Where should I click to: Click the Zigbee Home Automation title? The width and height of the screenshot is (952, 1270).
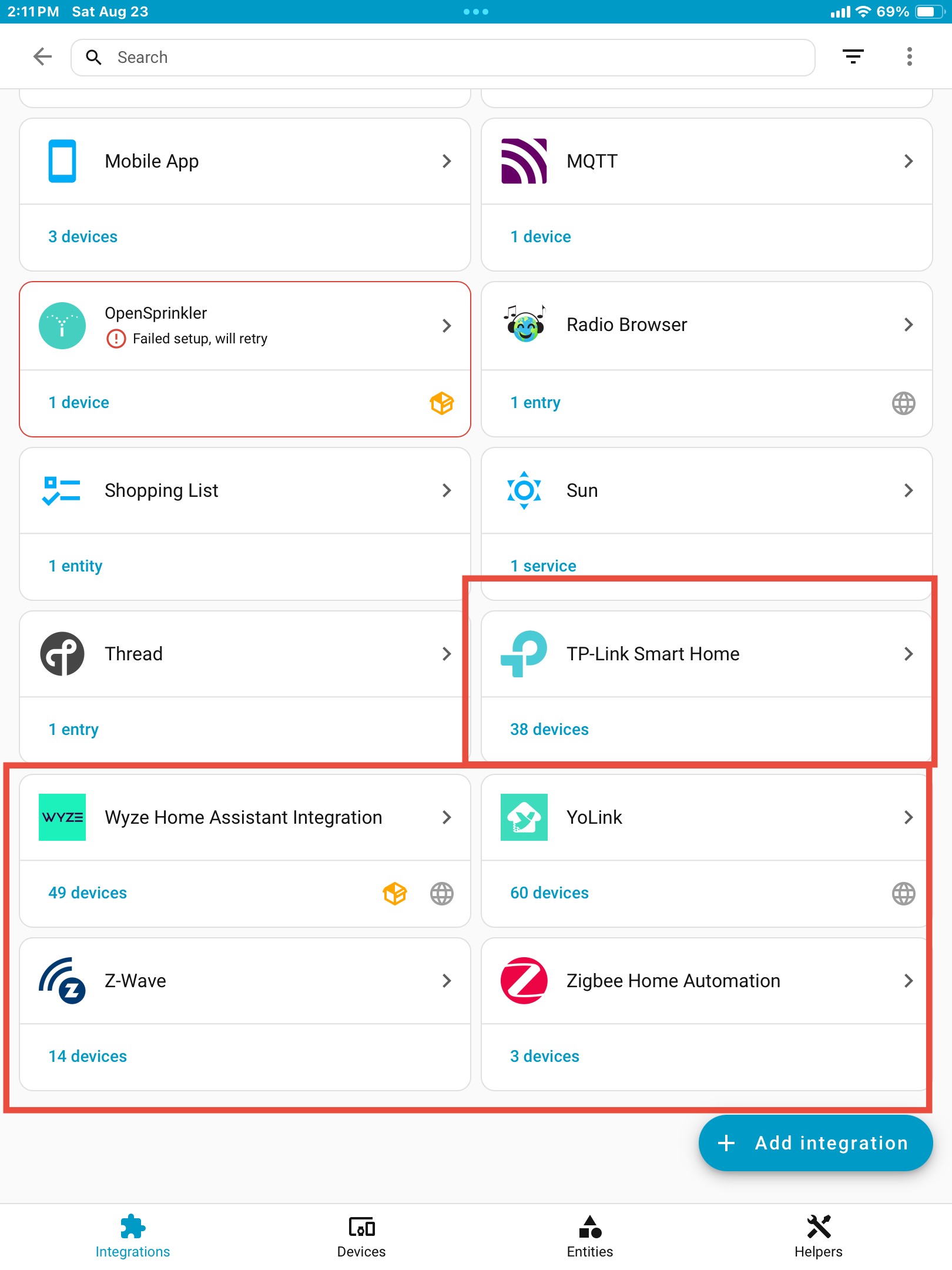(x=673, y=981)
